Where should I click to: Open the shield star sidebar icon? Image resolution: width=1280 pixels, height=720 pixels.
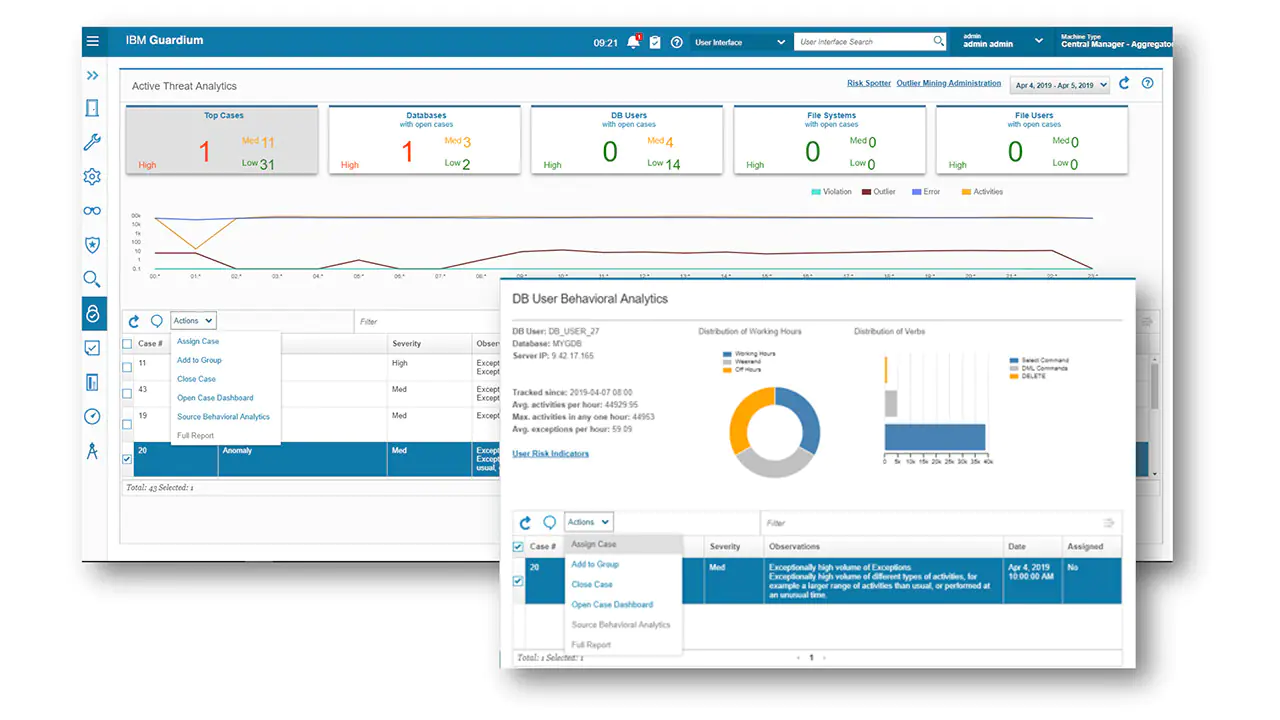tap(92, 245)
